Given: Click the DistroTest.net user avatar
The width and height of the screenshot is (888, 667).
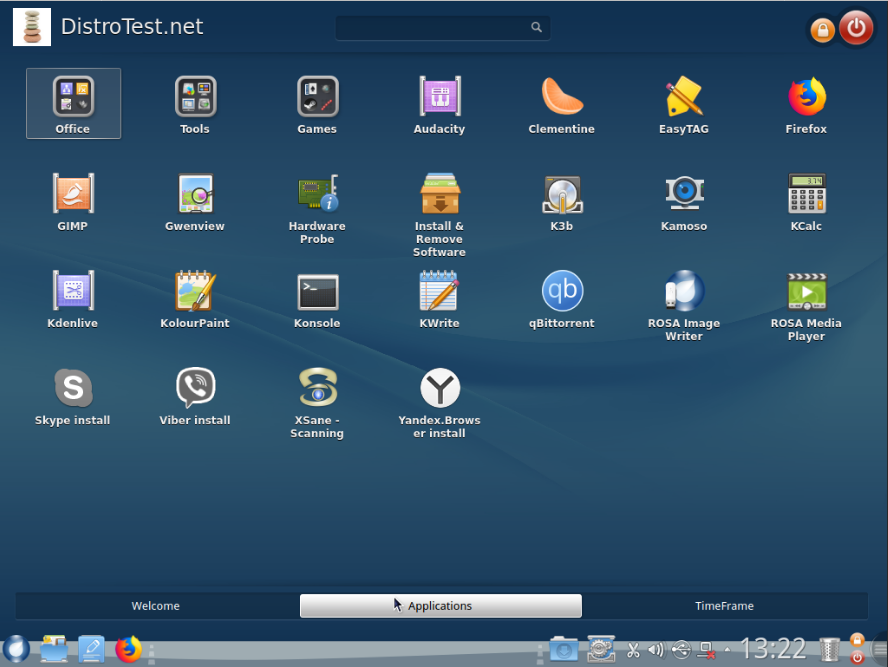Looking at the screenshot, I should [32, 27].
